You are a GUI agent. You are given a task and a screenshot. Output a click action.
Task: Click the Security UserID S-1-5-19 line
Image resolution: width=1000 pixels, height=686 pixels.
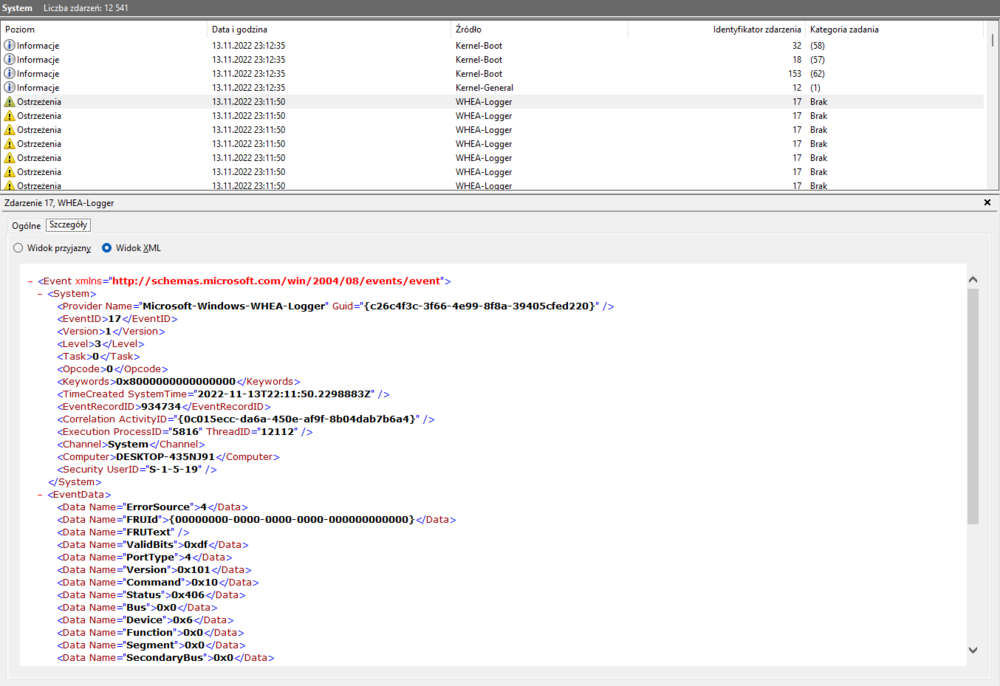137,469
